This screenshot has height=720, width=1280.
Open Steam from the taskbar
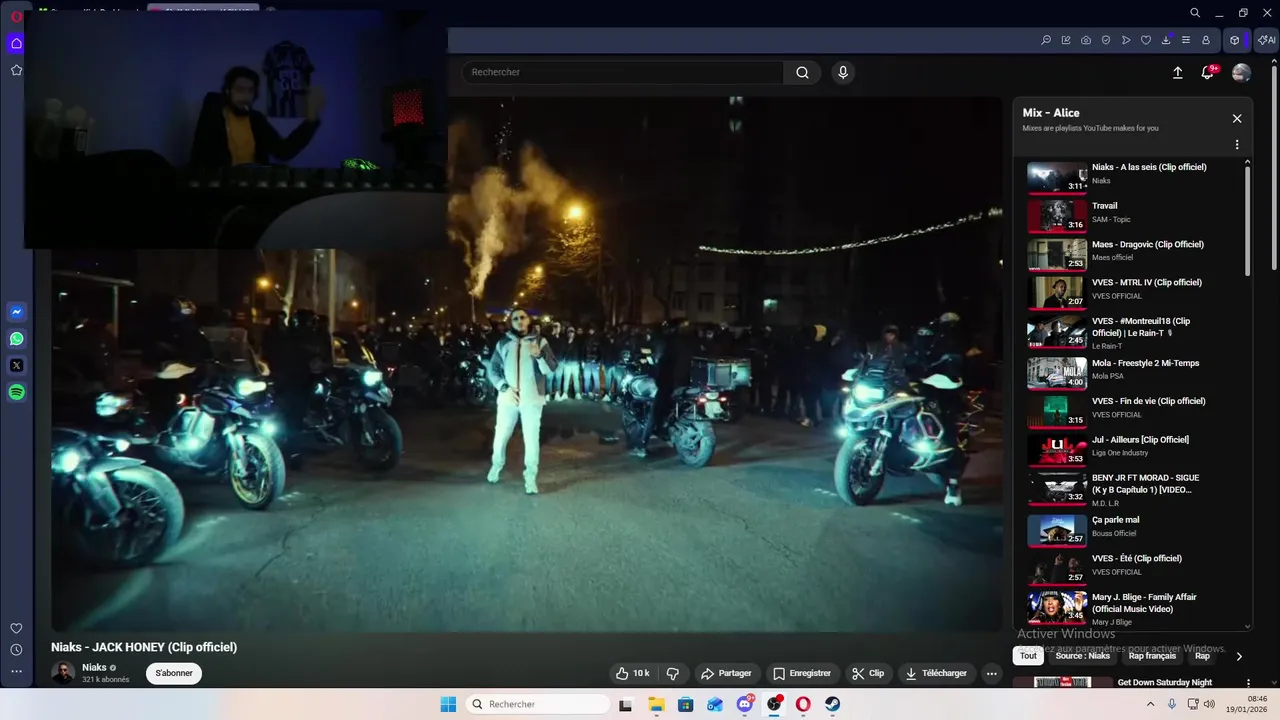coord(832,704)
